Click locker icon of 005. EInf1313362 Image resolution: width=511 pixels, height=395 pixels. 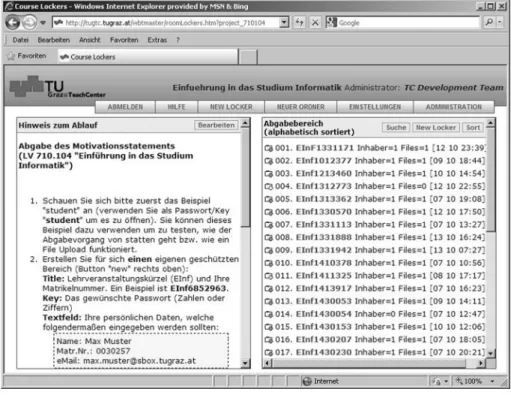[x=269, y=199]
